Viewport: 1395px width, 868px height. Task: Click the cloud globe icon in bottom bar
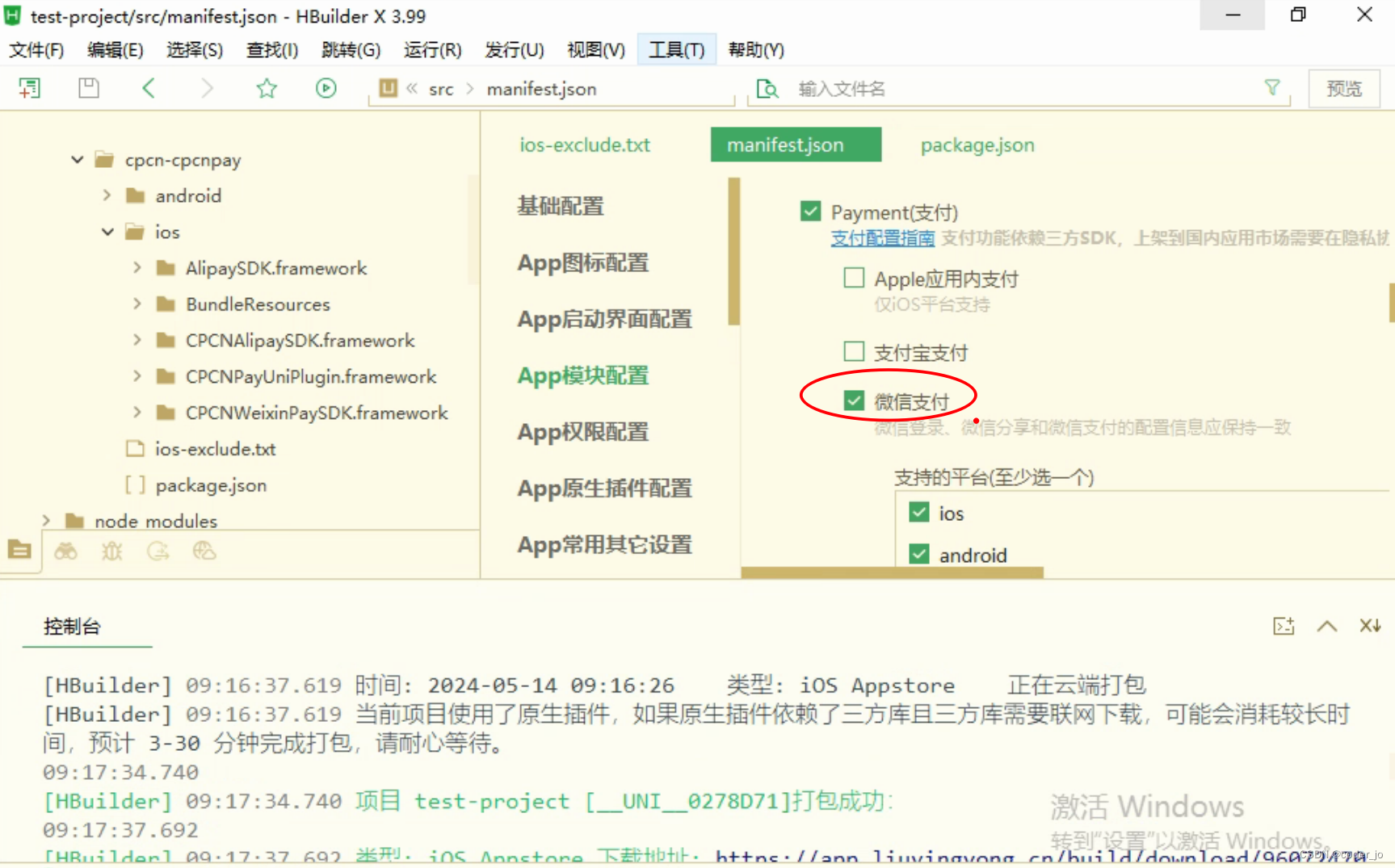click(204, 551)
